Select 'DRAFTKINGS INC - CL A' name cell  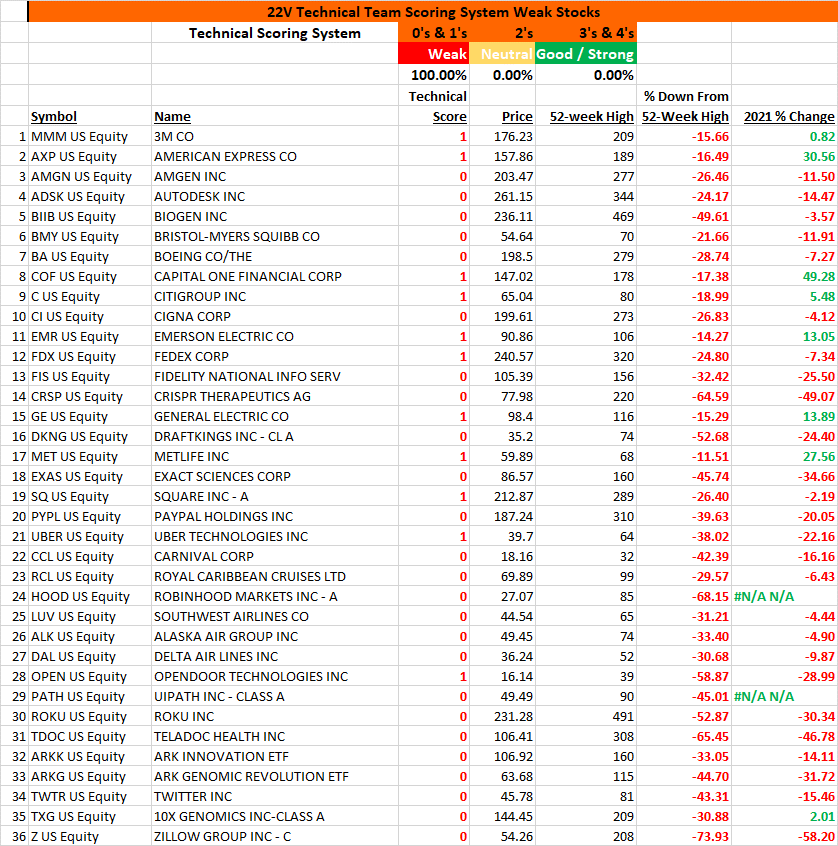click(275, 436)
